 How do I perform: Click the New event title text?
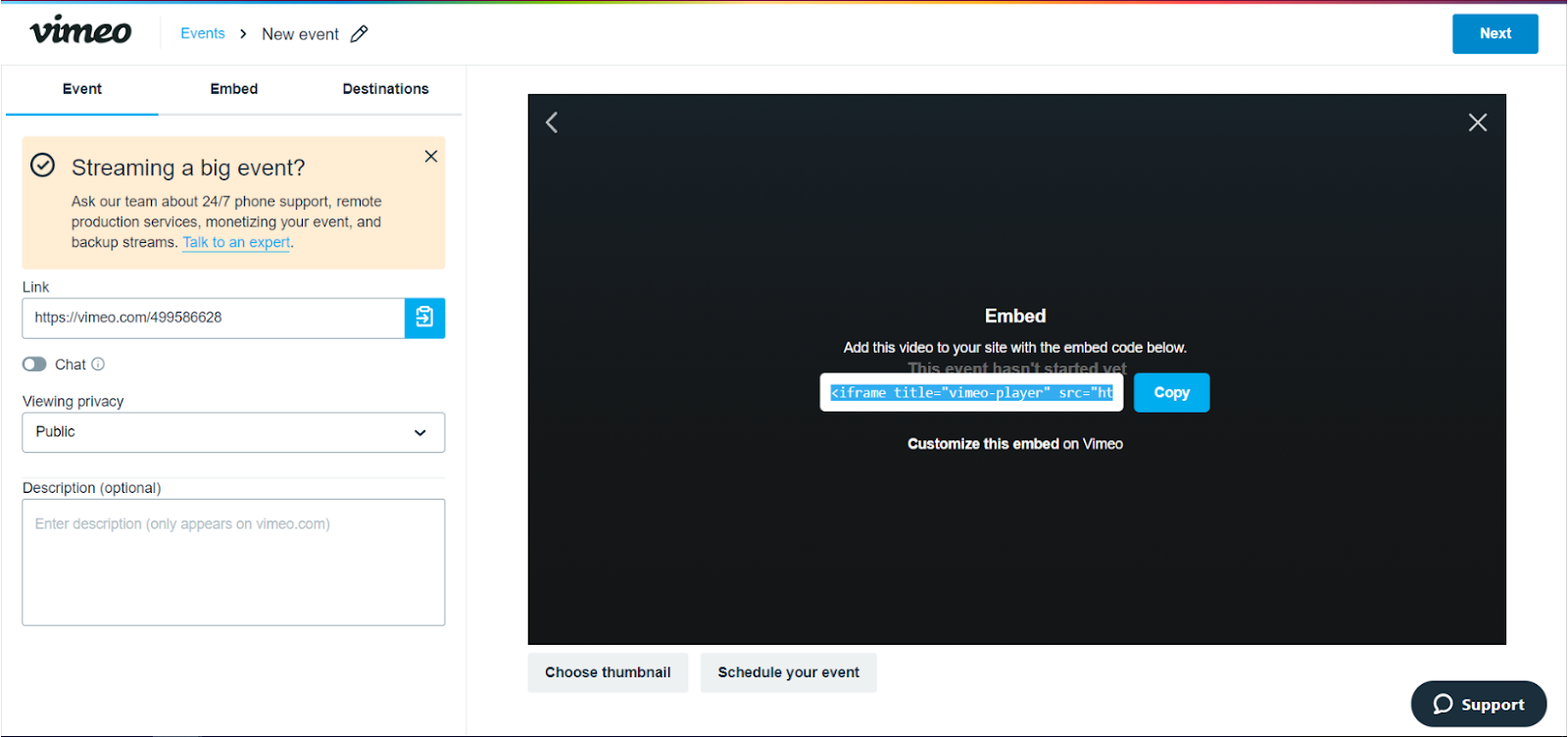click(300, 34)
